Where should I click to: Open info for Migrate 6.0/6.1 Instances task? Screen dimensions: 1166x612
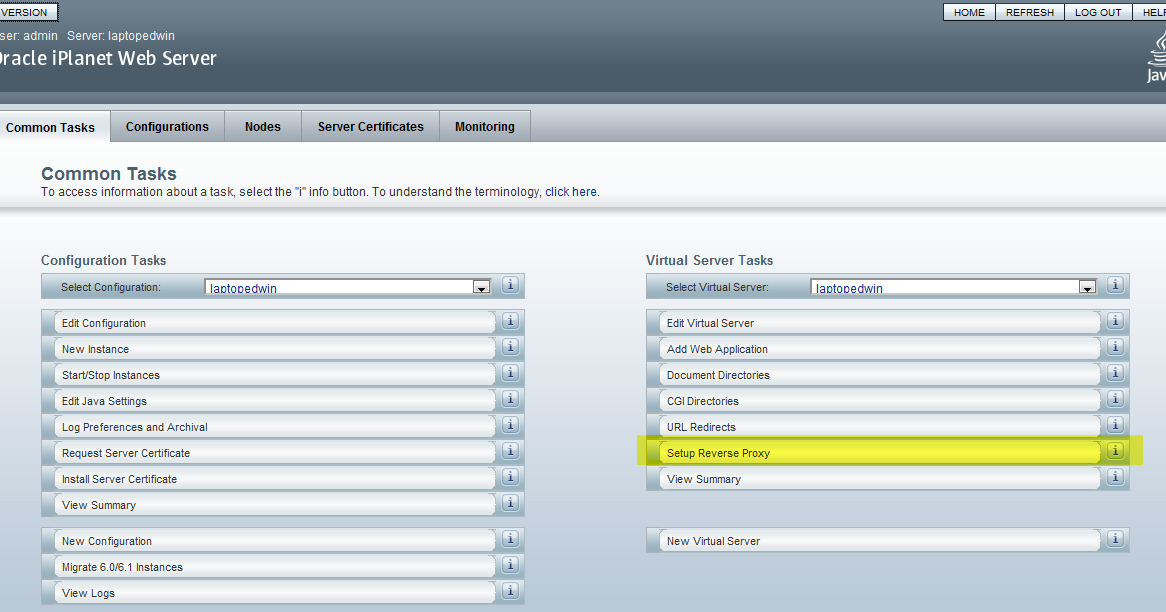510,564
